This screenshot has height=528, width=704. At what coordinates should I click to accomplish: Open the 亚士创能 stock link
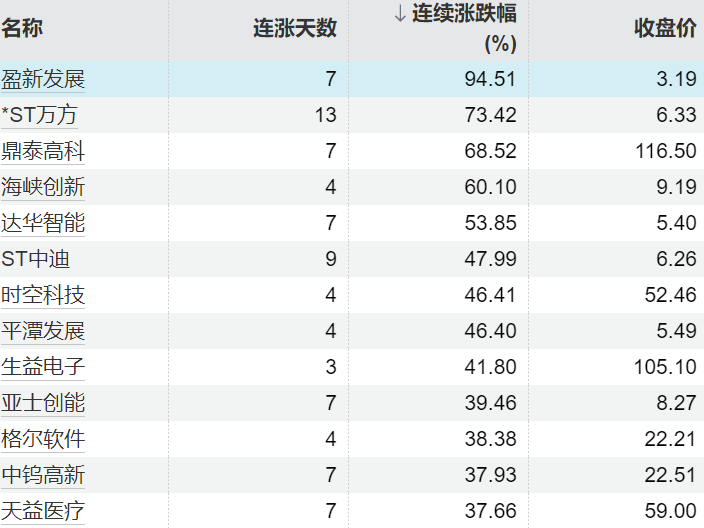click(x=43, y=403)
